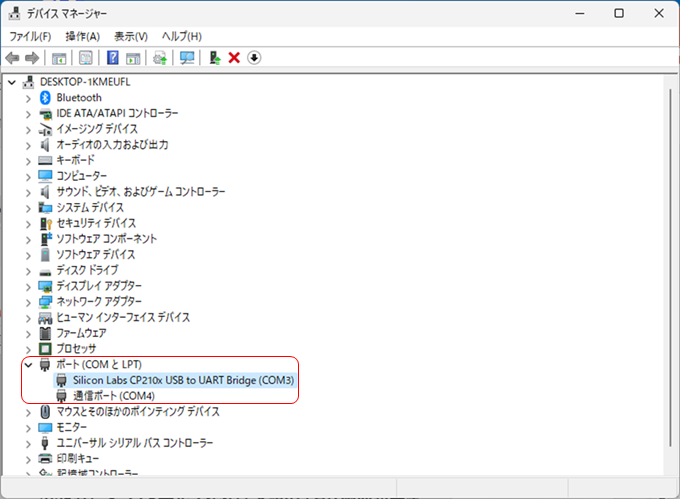This screenshot has width=680, height=499.
Task: Expand the Bluetooth category
Action: click(28, 98)
